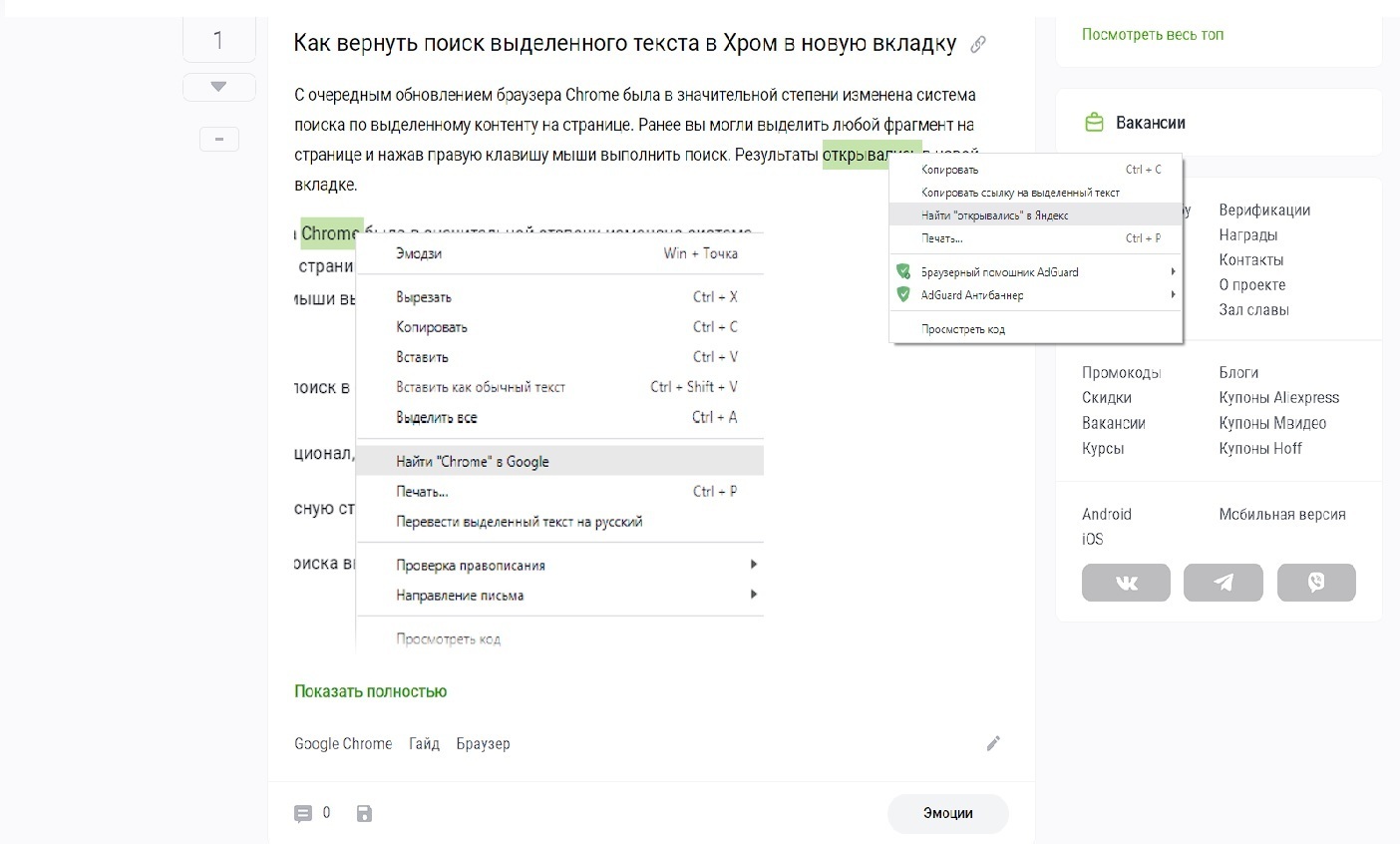Open the Скидки link
Viewport: 1400px width, 844px height.
coord(1107,398)
